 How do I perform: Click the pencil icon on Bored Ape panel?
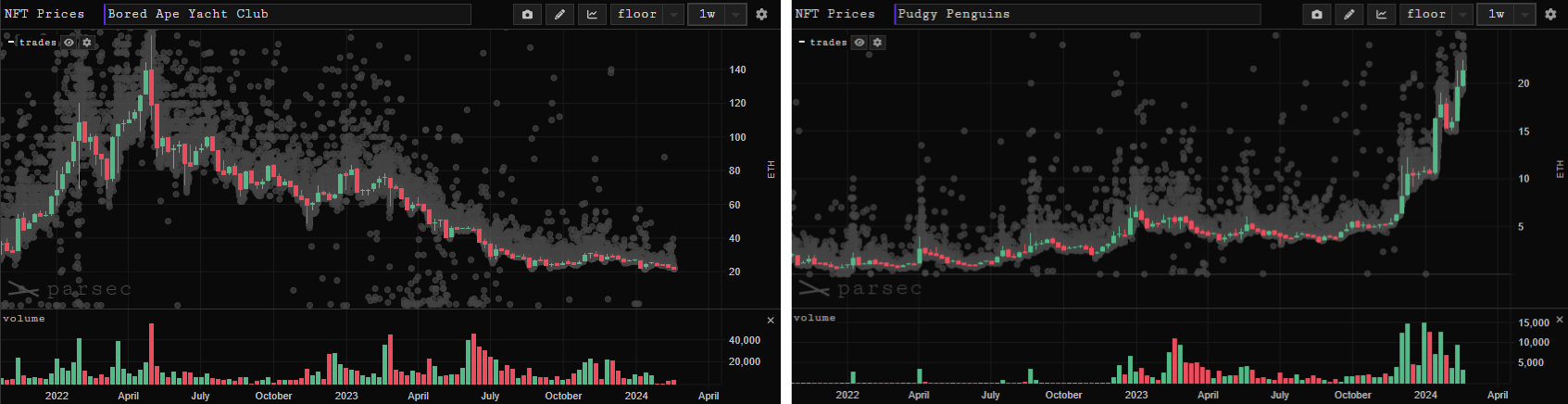tap(559, 14)
